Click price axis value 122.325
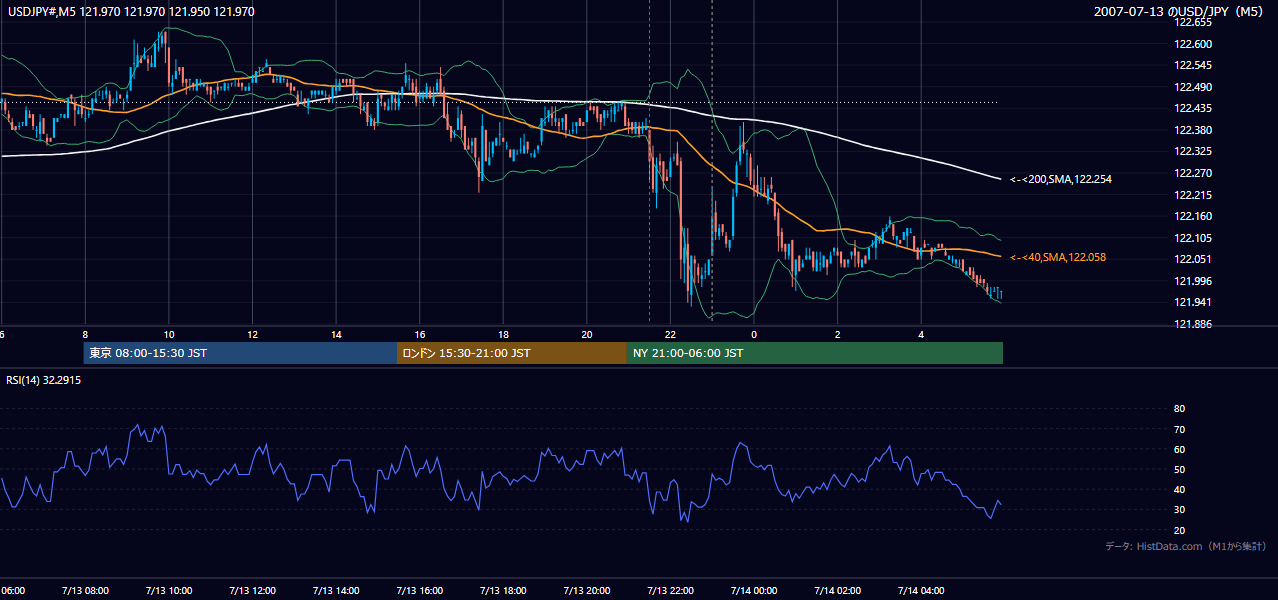 pyautogui.click(x=1194, y=151)
